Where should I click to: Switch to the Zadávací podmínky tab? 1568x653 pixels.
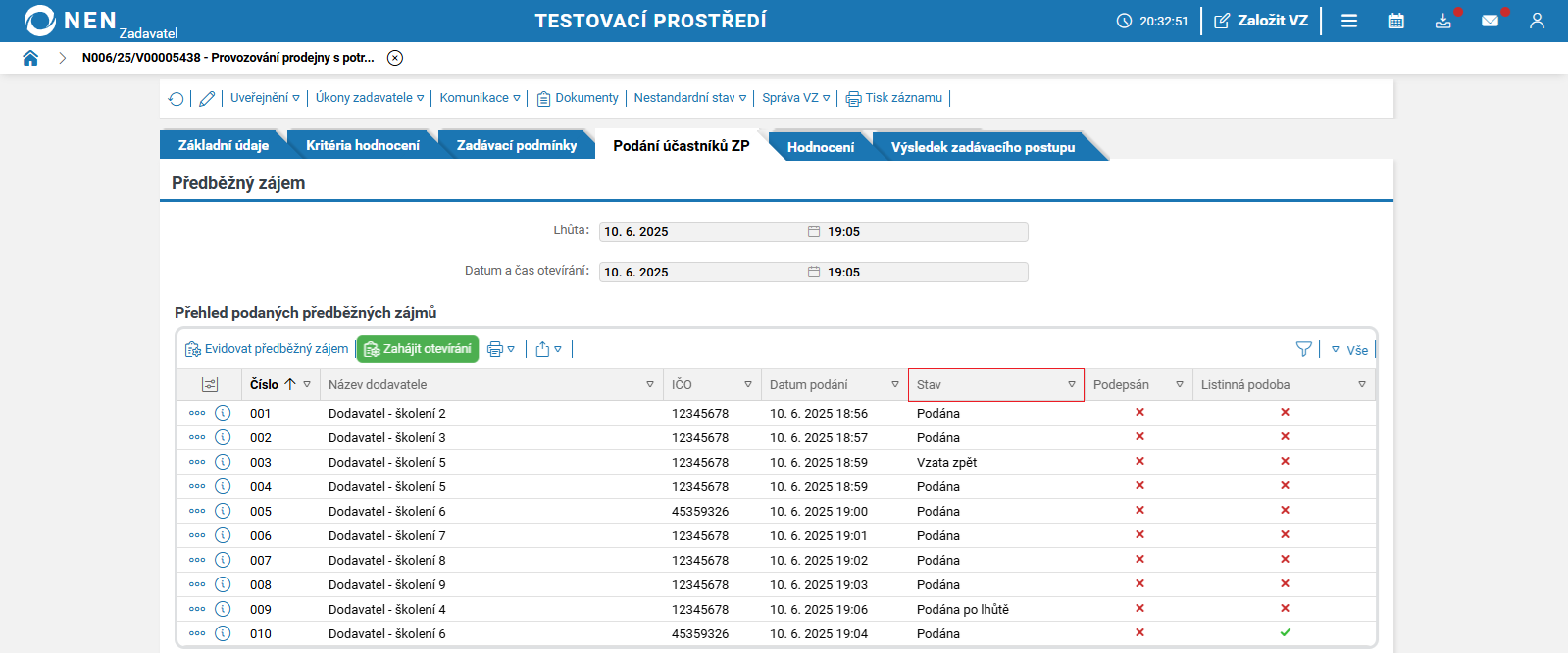pos(517,145)
